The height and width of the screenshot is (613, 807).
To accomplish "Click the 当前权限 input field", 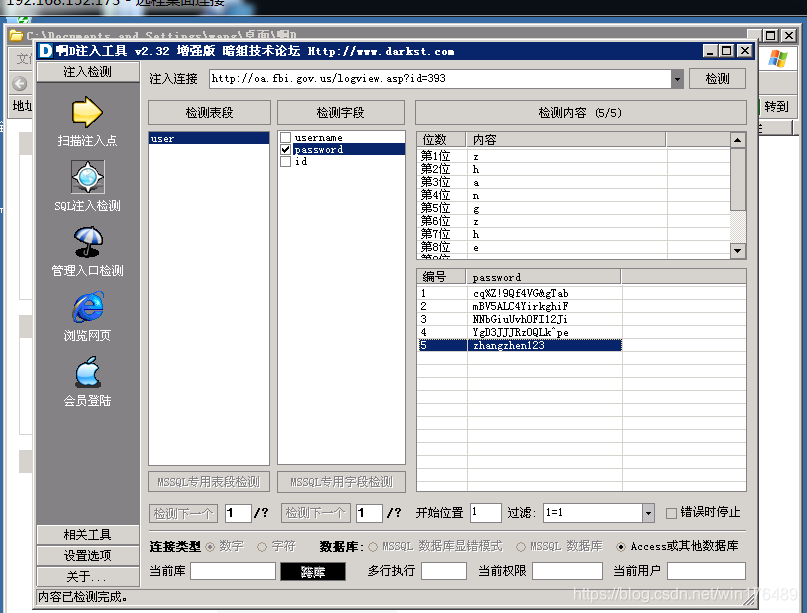I will click(567, 571).
